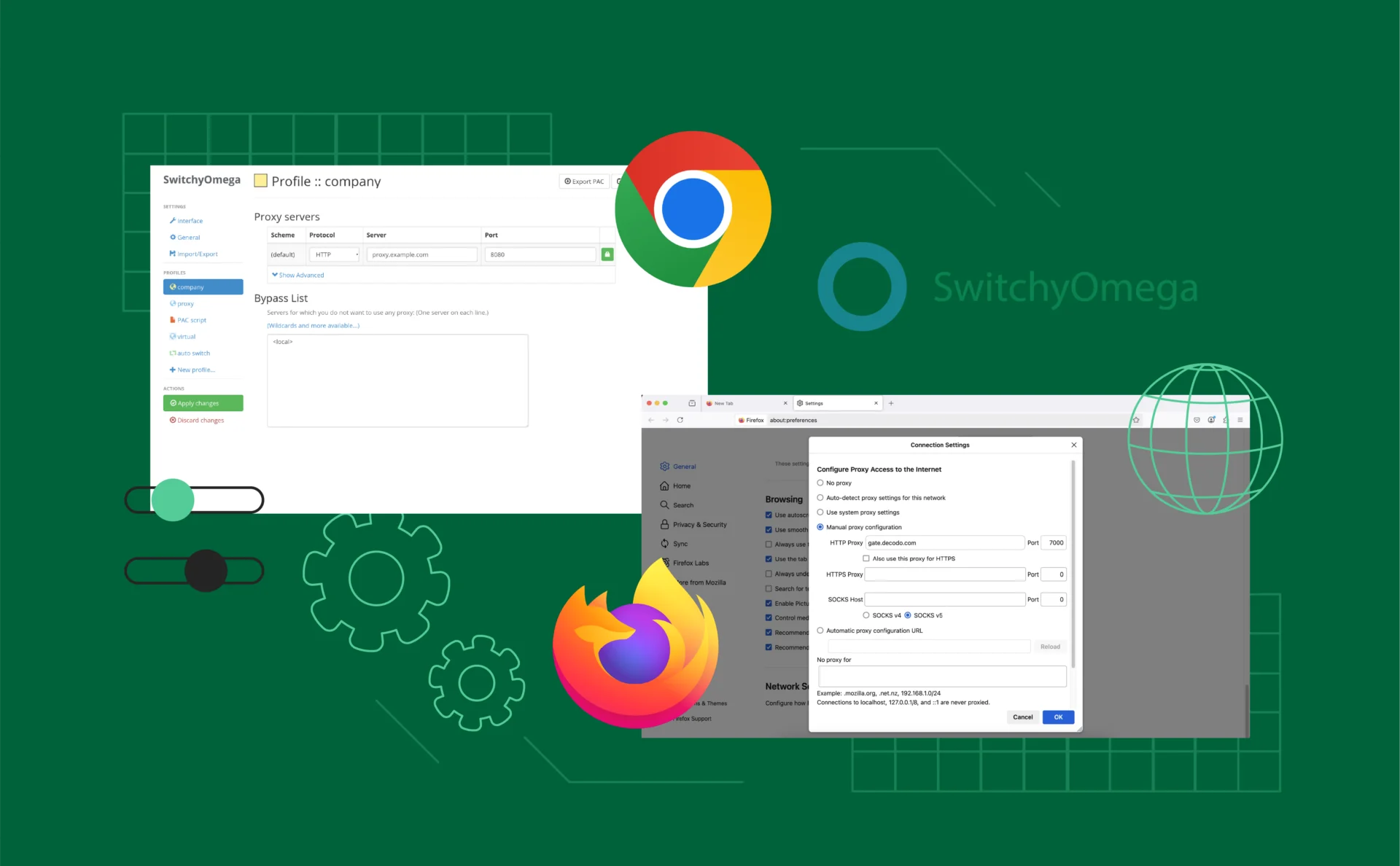Image resolution: width=1400 pixels, height=866 pixels.
Task: Open Sync in Firefox settings sidebar
Action: (x=674, y=544)
